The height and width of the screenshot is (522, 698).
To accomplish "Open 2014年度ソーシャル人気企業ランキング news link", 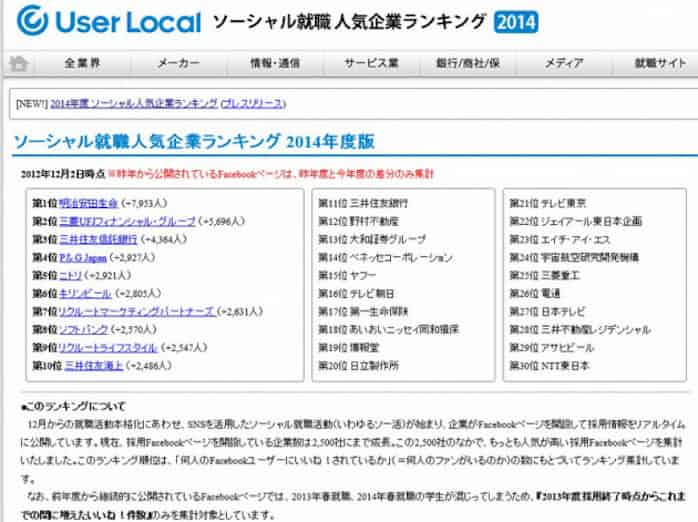I will (x=134, y=102).
